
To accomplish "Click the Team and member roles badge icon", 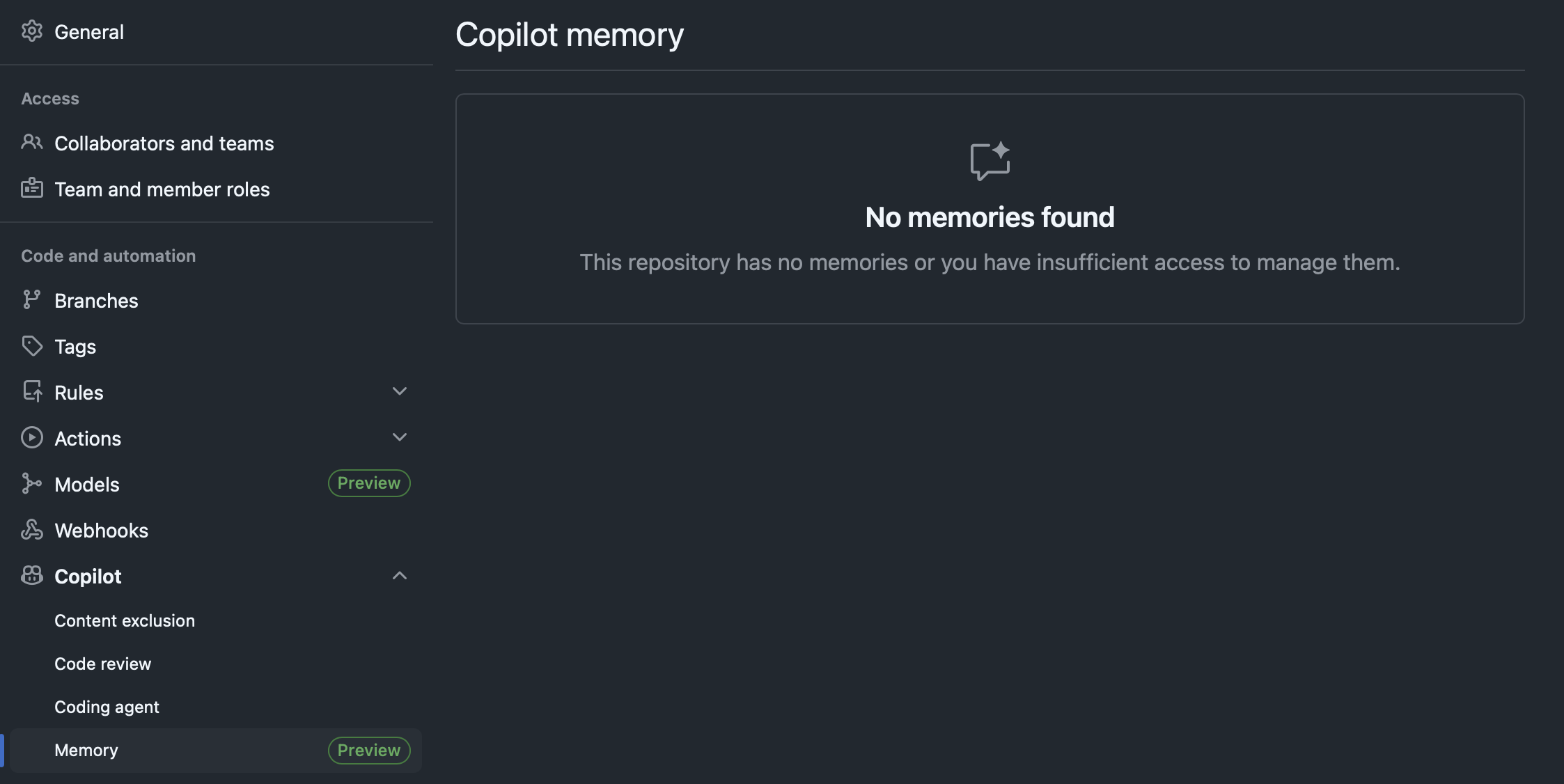I will pyautogui.click(x=32, y=188).
